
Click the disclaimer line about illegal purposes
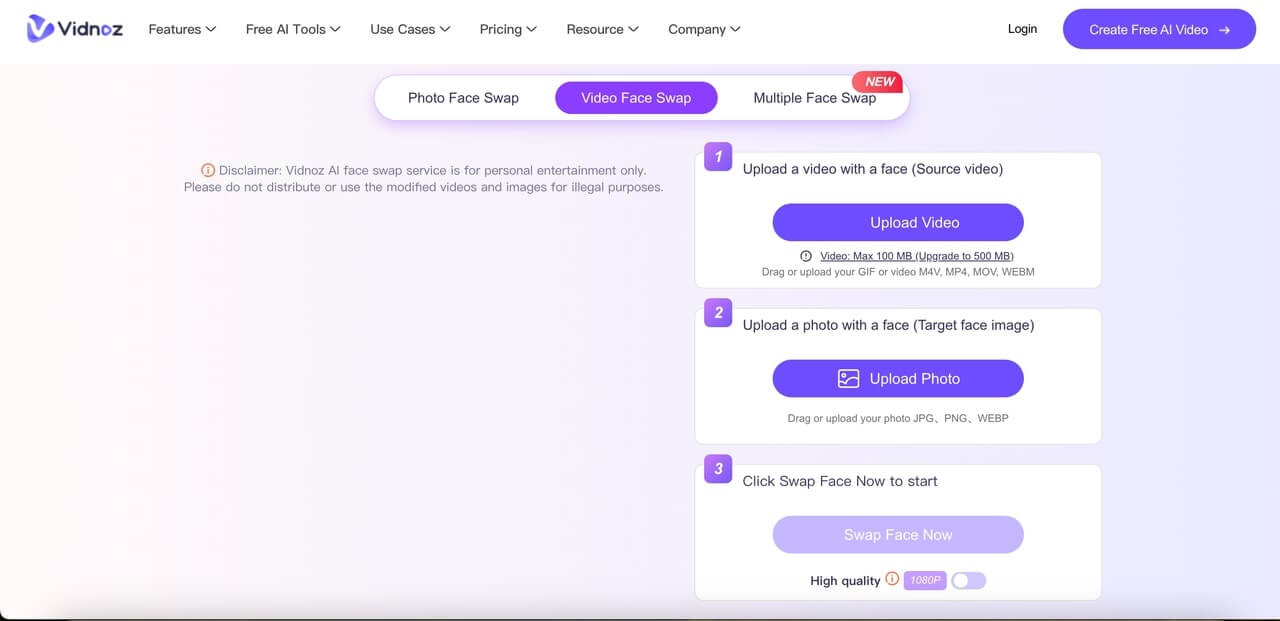point(423,187)
